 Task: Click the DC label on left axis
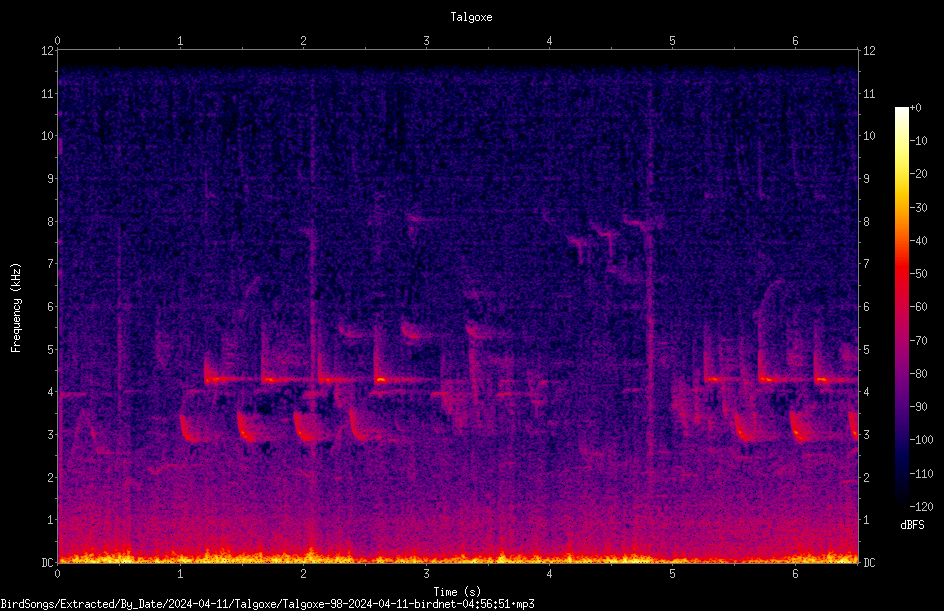click(48, 562)
